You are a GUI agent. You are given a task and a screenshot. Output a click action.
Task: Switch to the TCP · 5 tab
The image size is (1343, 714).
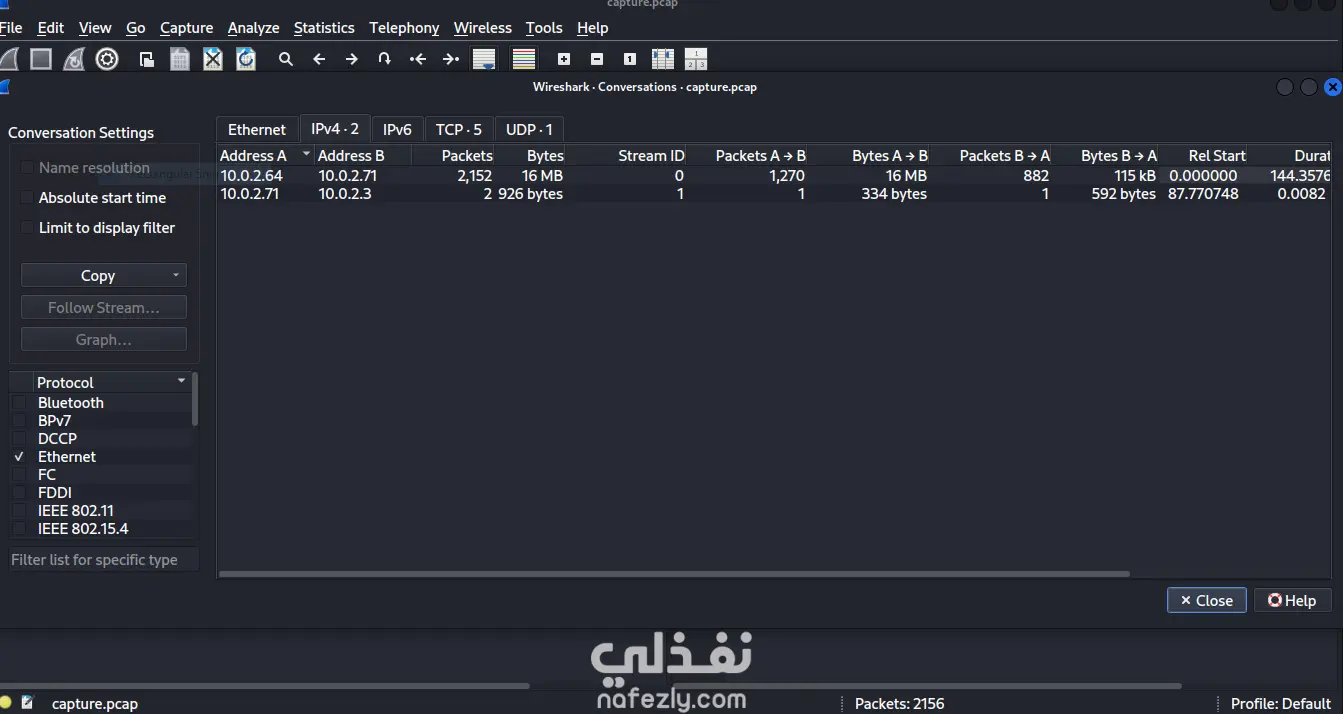coord(458,129)
